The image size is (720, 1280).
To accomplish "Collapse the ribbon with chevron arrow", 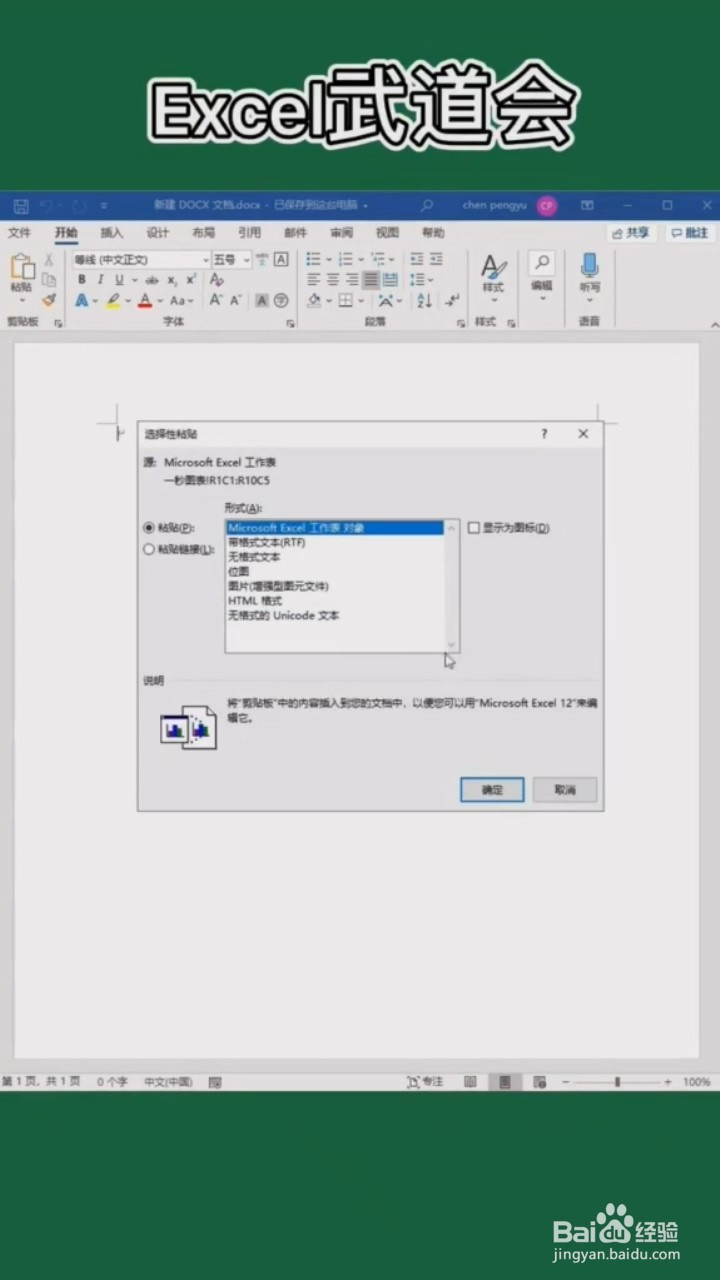I will tap(713, 324).
